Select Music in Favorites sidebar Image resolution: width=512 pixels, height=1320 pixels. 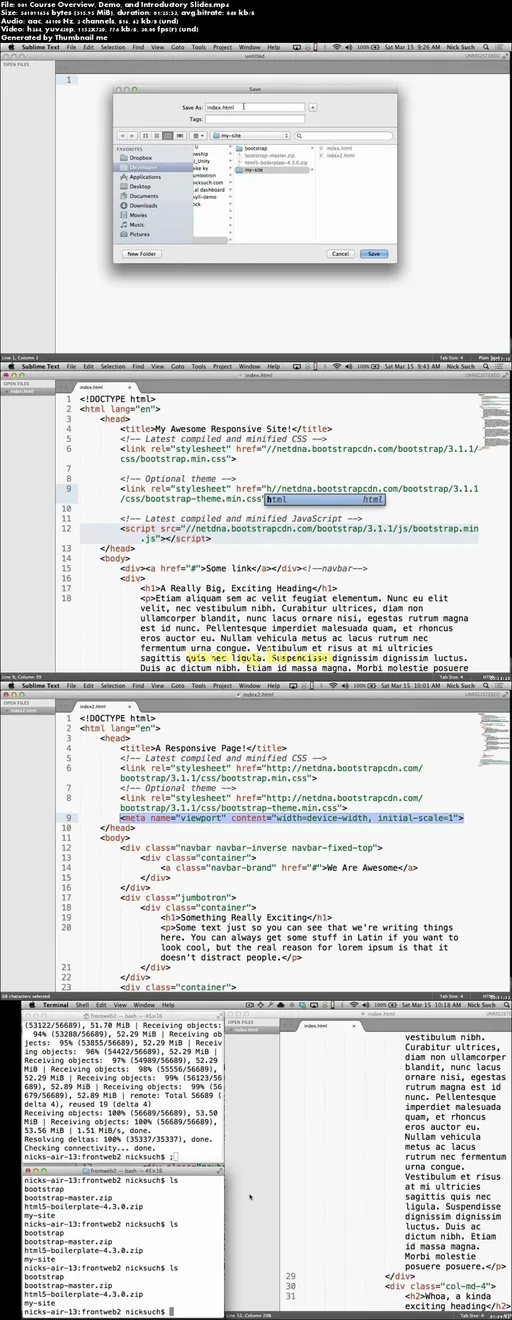[137, 225]
